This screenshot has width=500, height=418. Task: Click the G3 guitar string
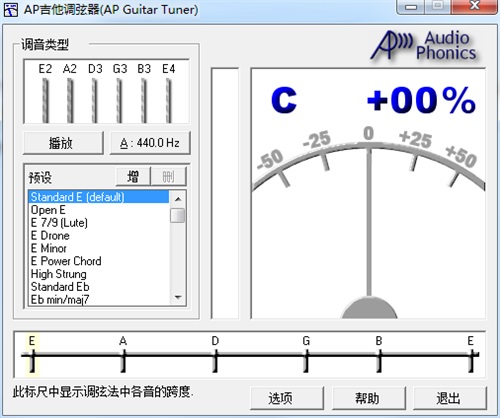119,100
